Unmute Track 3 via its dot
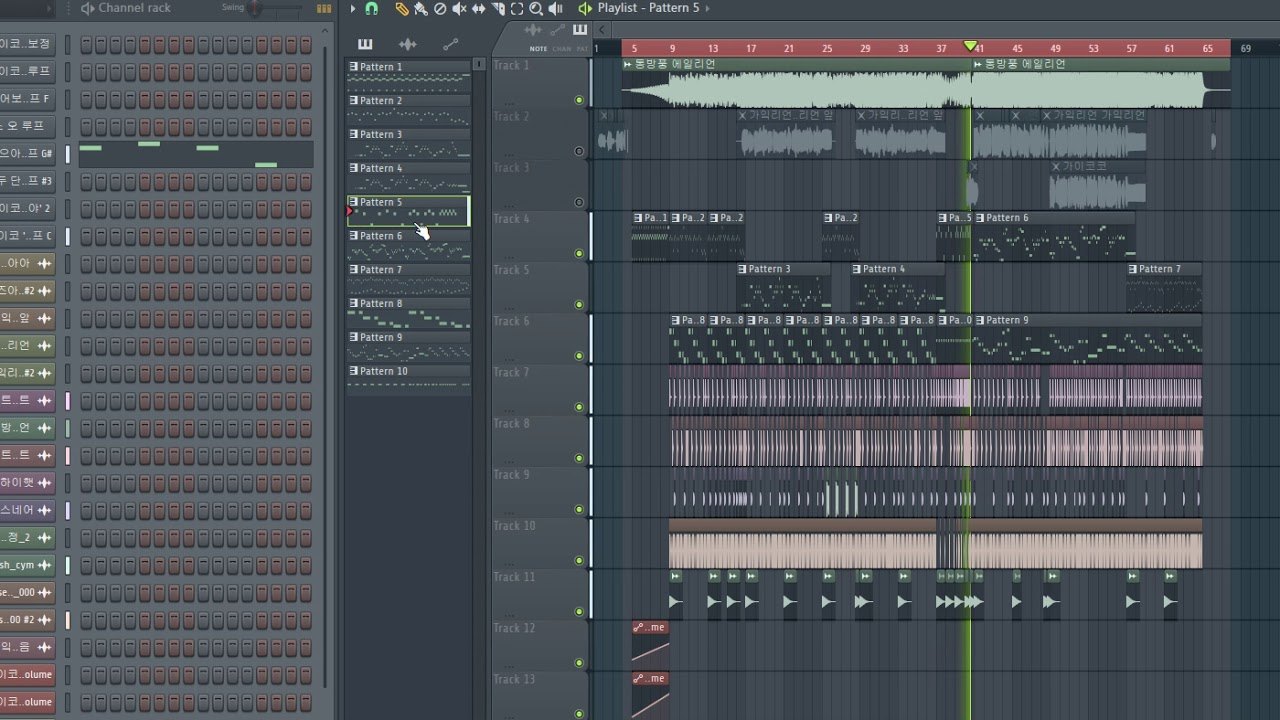The height and width of the screenshot is (720, 1280). 579,202
